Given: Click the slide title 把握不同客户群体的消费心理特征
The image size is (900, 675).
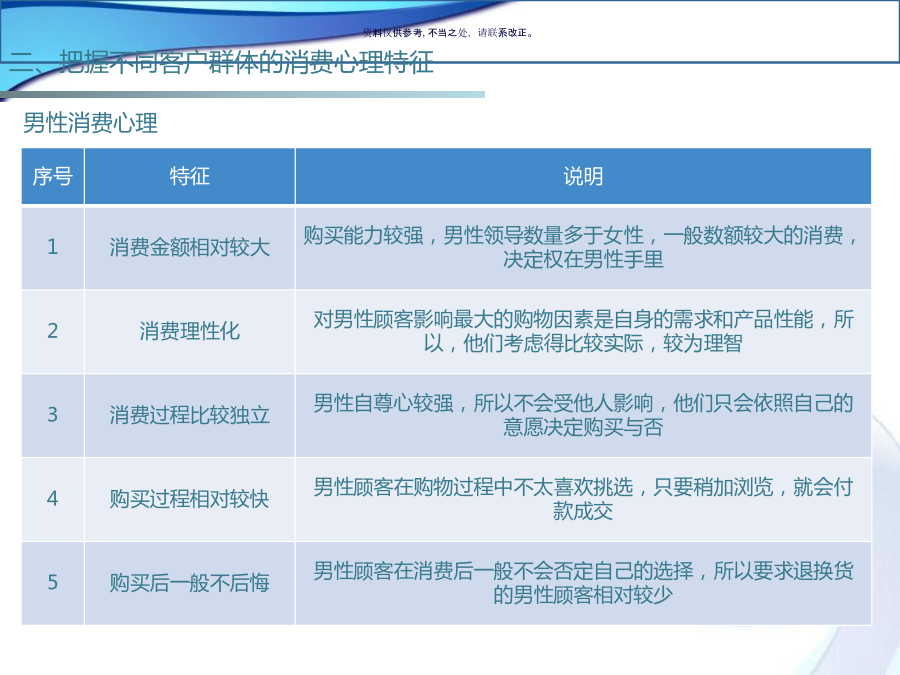Looking at the screenshot, I should click(247, 62).
